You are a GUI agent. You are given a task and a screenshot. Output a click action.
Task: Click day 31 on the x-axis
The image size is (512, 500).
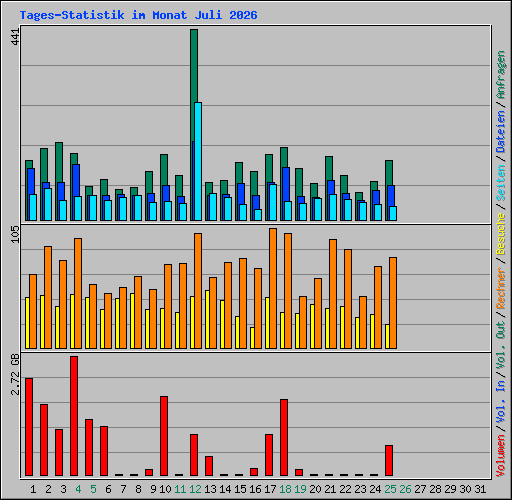tap(480, 489)
